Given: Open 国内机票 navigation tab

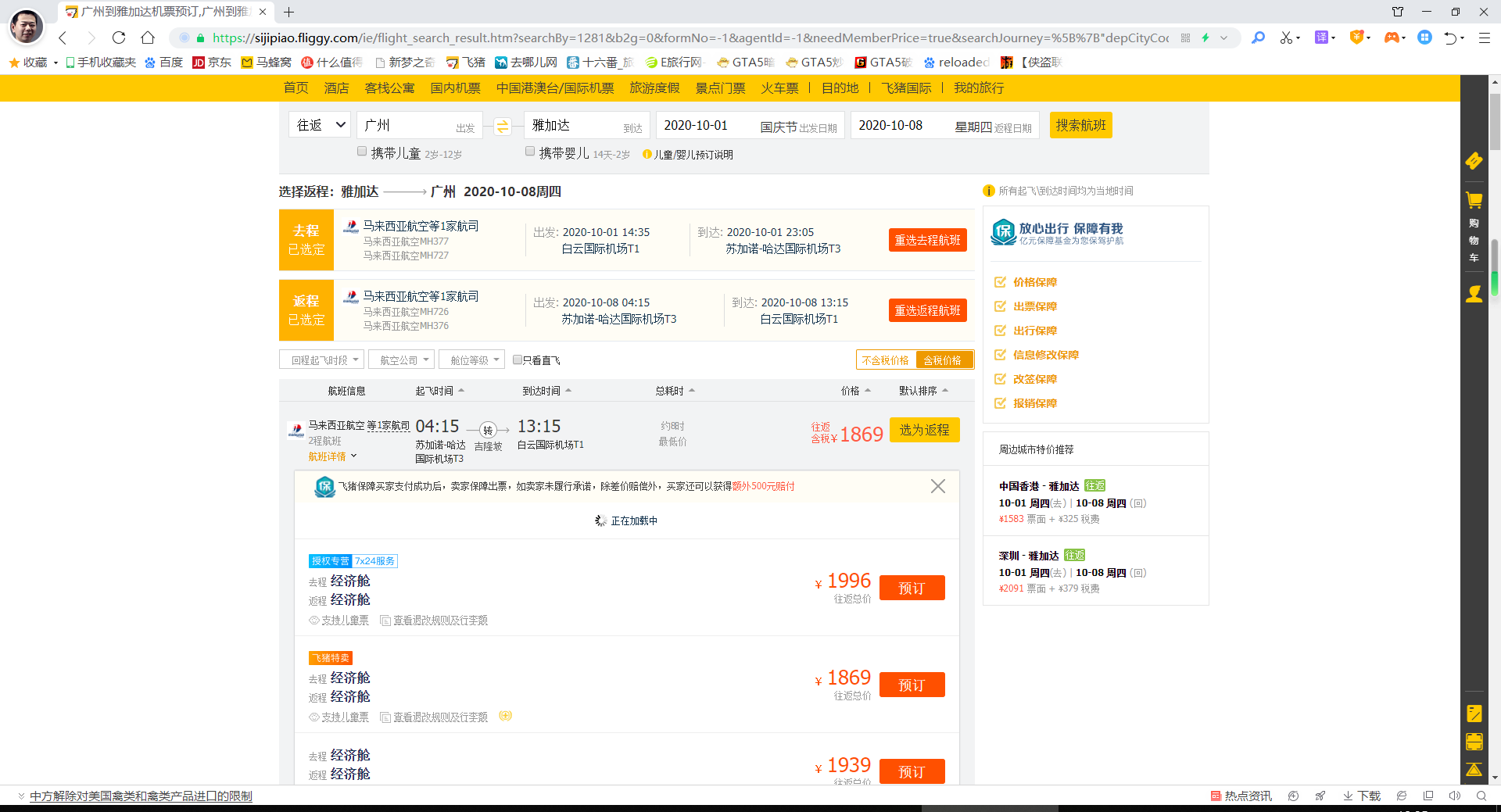Looking at the screenshot, I should tap(455, 88).
